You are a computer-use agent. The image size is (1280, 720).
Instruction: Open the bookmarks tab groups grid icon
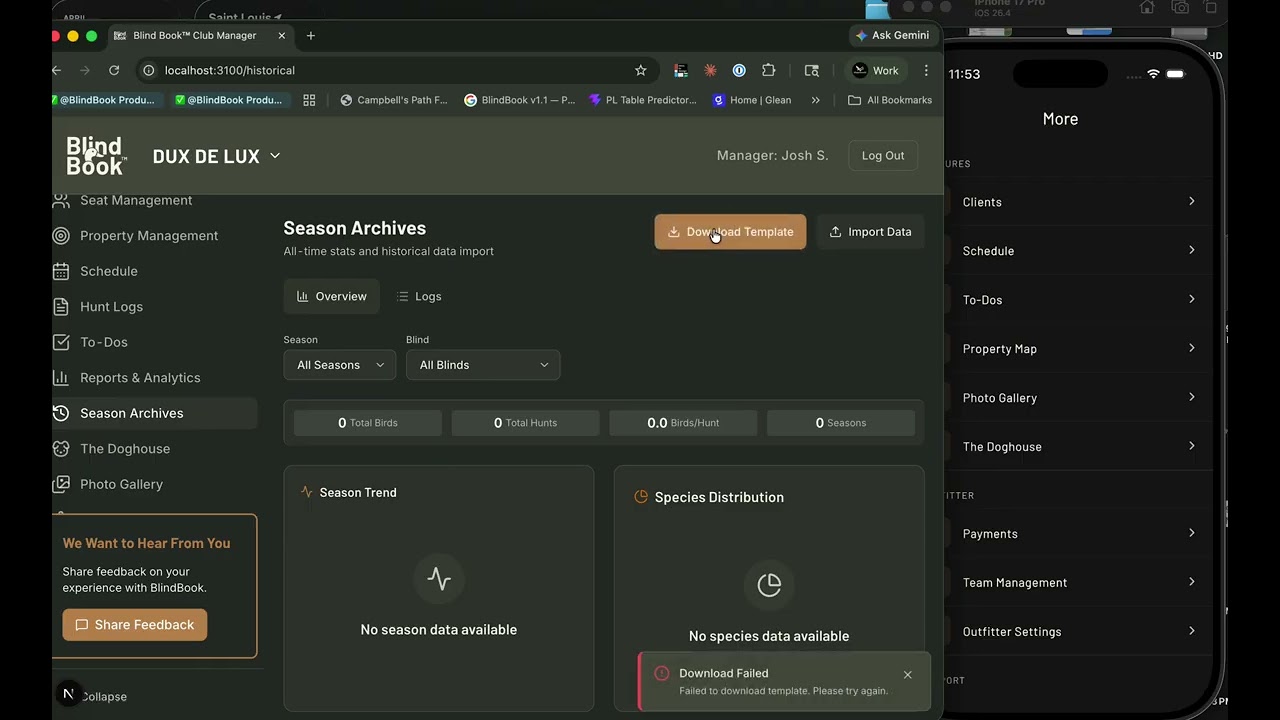coord(309,100)
